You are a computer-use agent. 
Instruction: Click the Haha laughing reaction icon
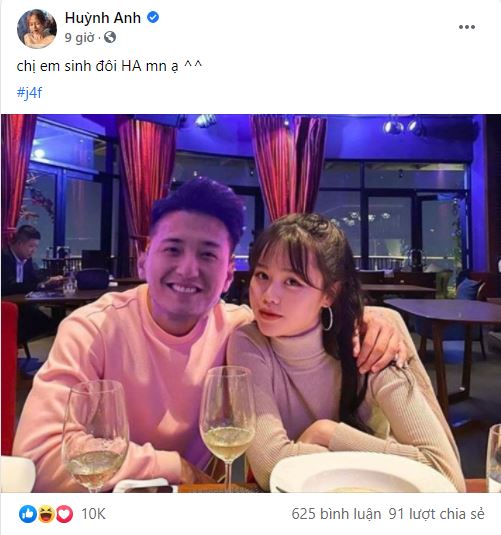(46, 514)
